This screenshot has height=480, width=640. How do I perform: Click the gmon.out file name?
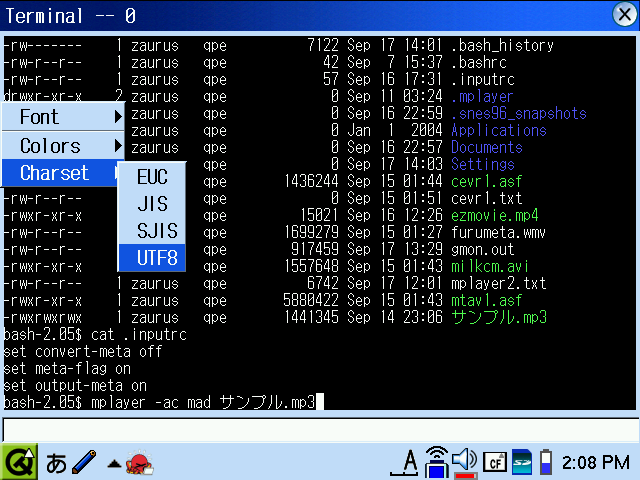point(482,249)
